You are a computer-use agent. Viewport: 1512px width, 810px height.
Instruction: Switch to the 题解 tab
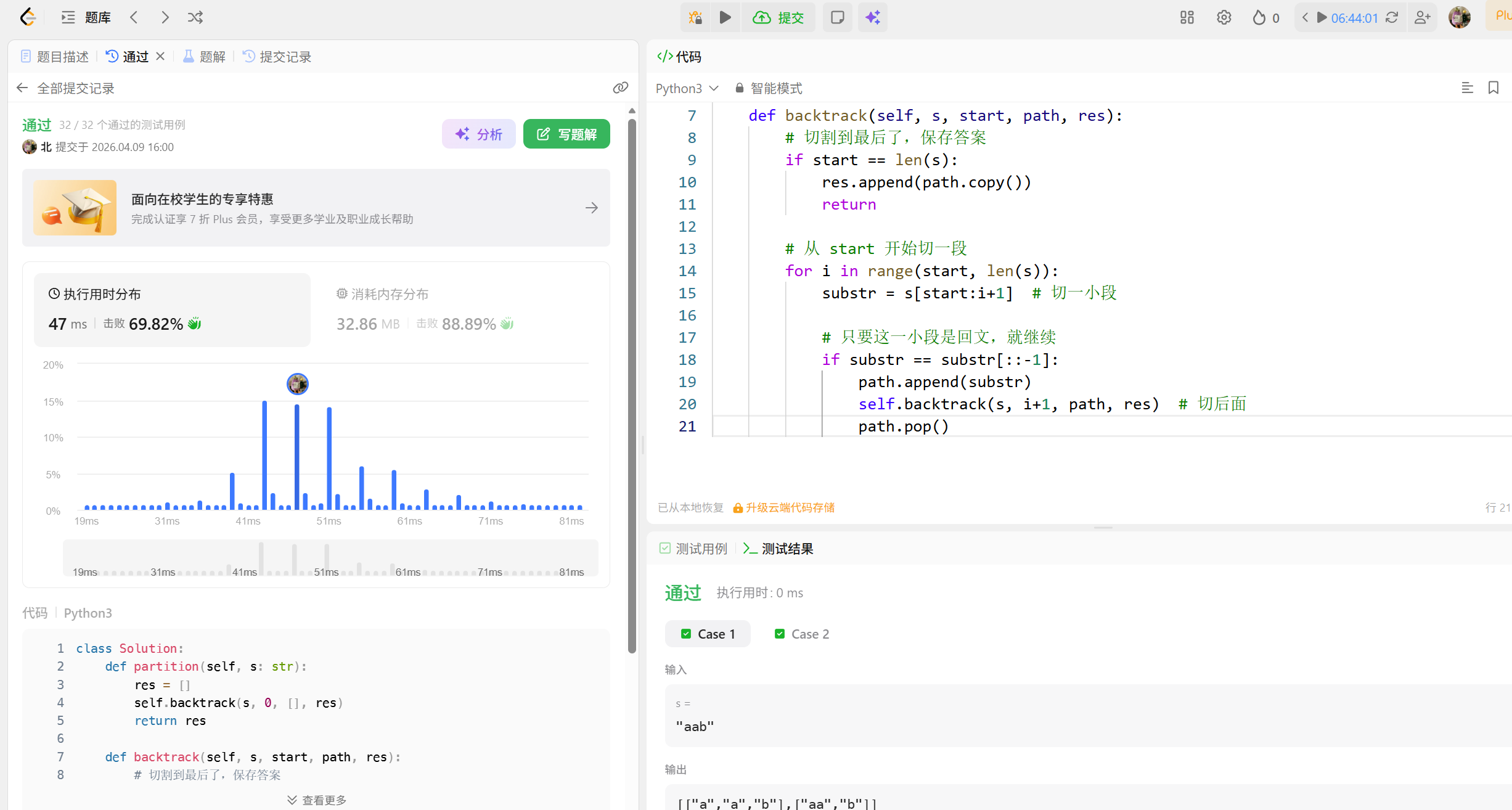coord(205,57)
